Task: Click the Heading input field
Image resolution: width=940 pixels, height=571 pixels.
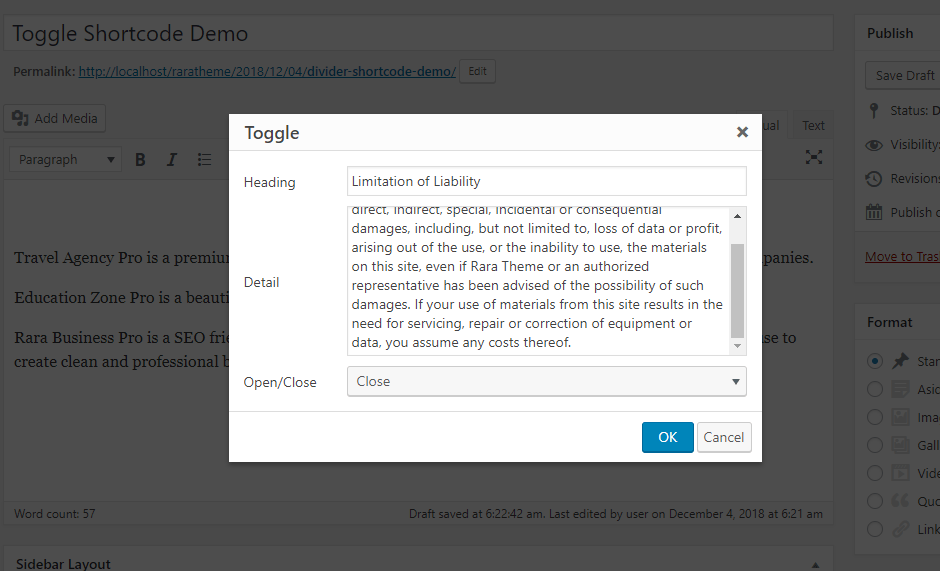Action: (x=546, y=181)
